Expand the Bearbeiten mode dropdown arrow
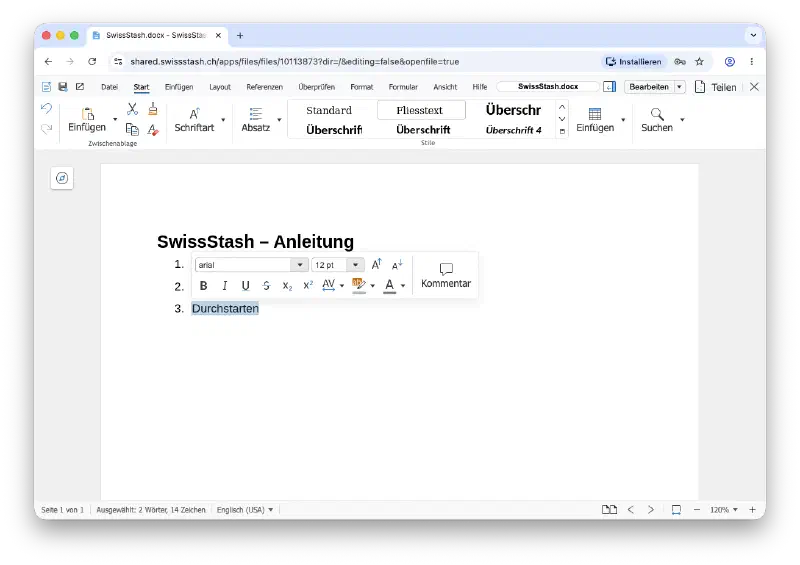This screenshot has height=565, width=800. [680, 87]
